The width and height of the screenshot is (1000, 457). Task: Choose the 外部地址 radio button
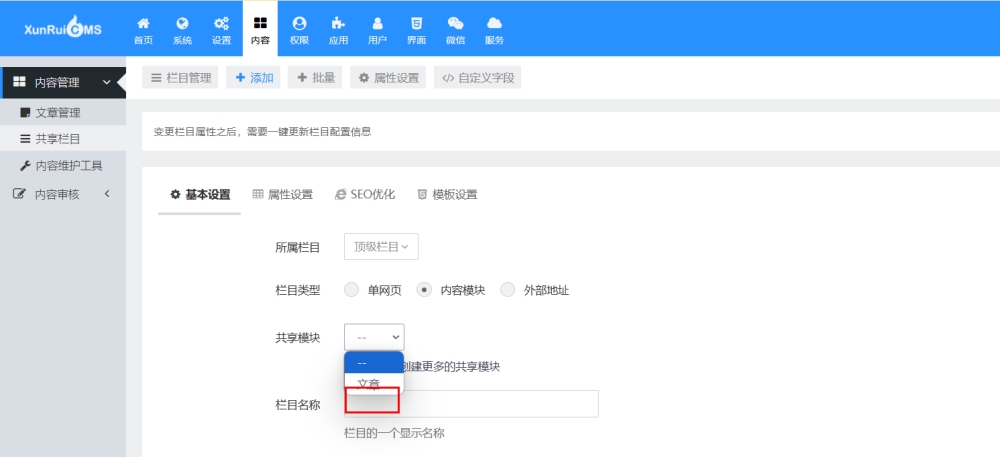(508, 290)
